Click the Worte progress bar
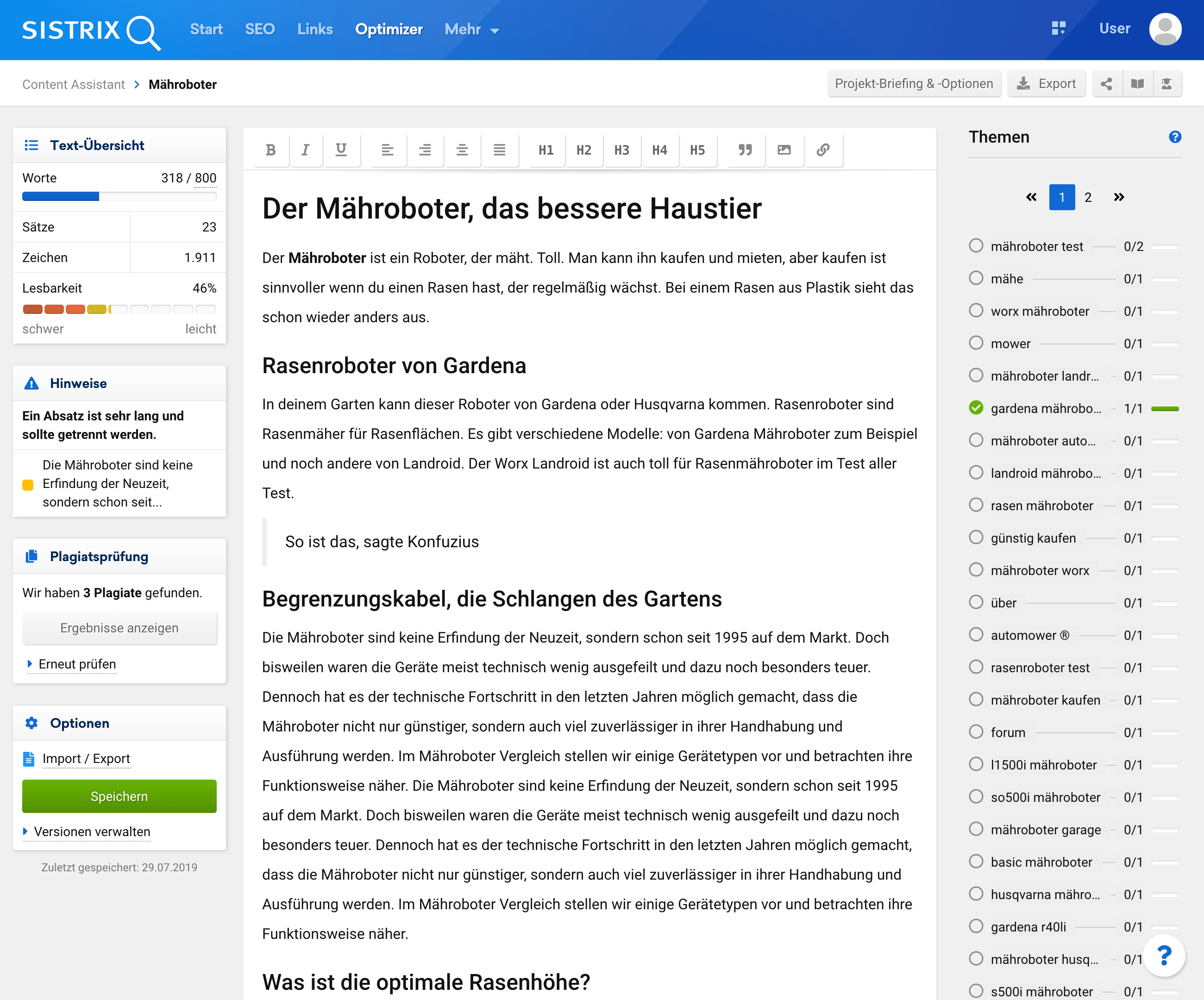1204x1000 pixels. (119, 197)
